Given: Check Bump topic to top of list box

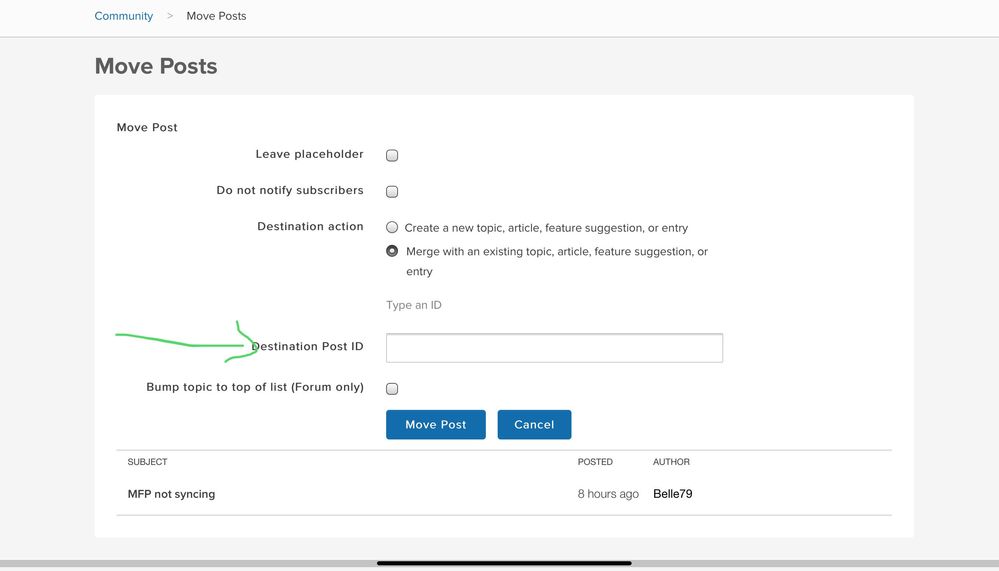Looking at the screenshot, I should [x=392, y=389].
